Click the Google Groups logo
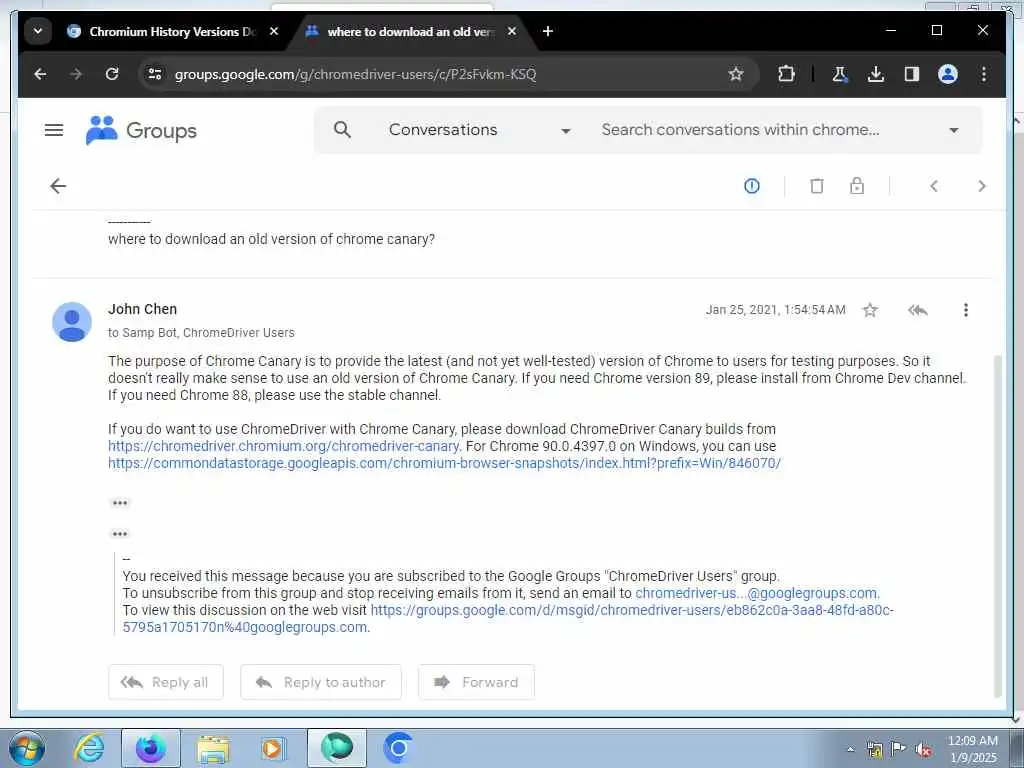The image size is (1024, 768). click(x=141, y=130)
